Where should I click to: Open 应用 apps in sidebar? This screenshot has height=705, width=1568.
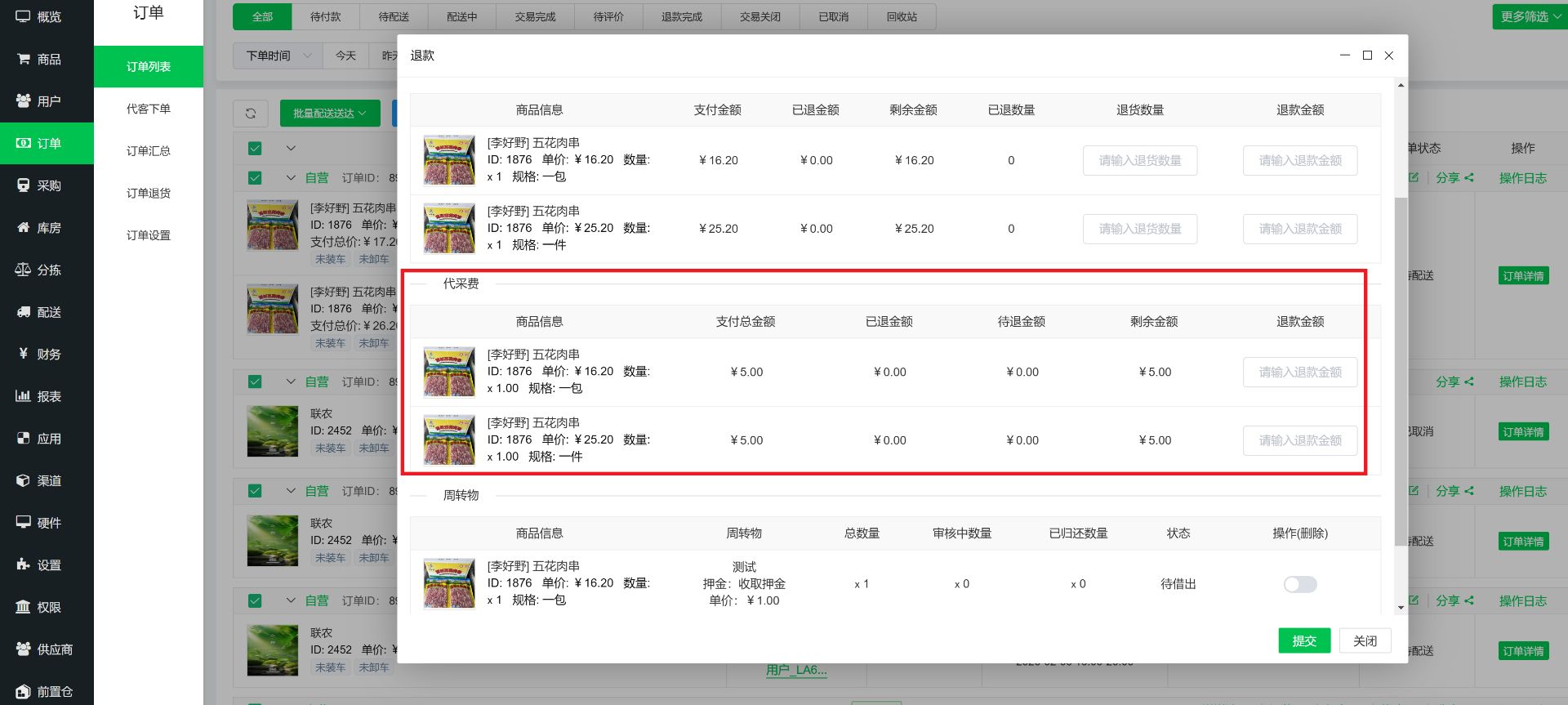point(47,439)
